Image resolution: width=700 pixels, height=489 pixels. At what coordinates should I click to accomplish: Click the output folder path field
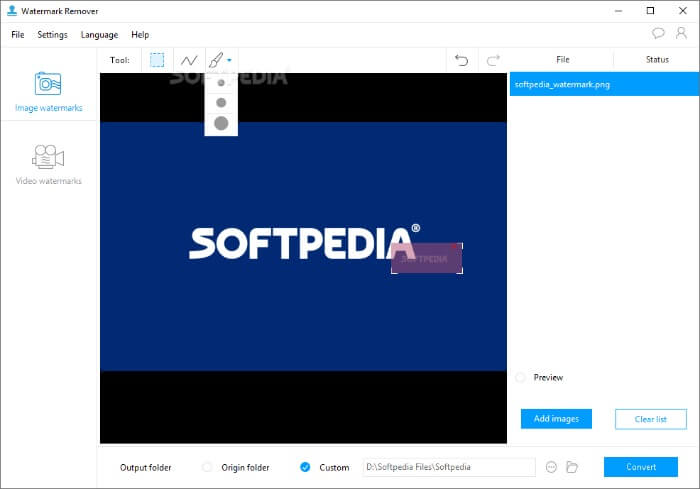tap(449, 467)
